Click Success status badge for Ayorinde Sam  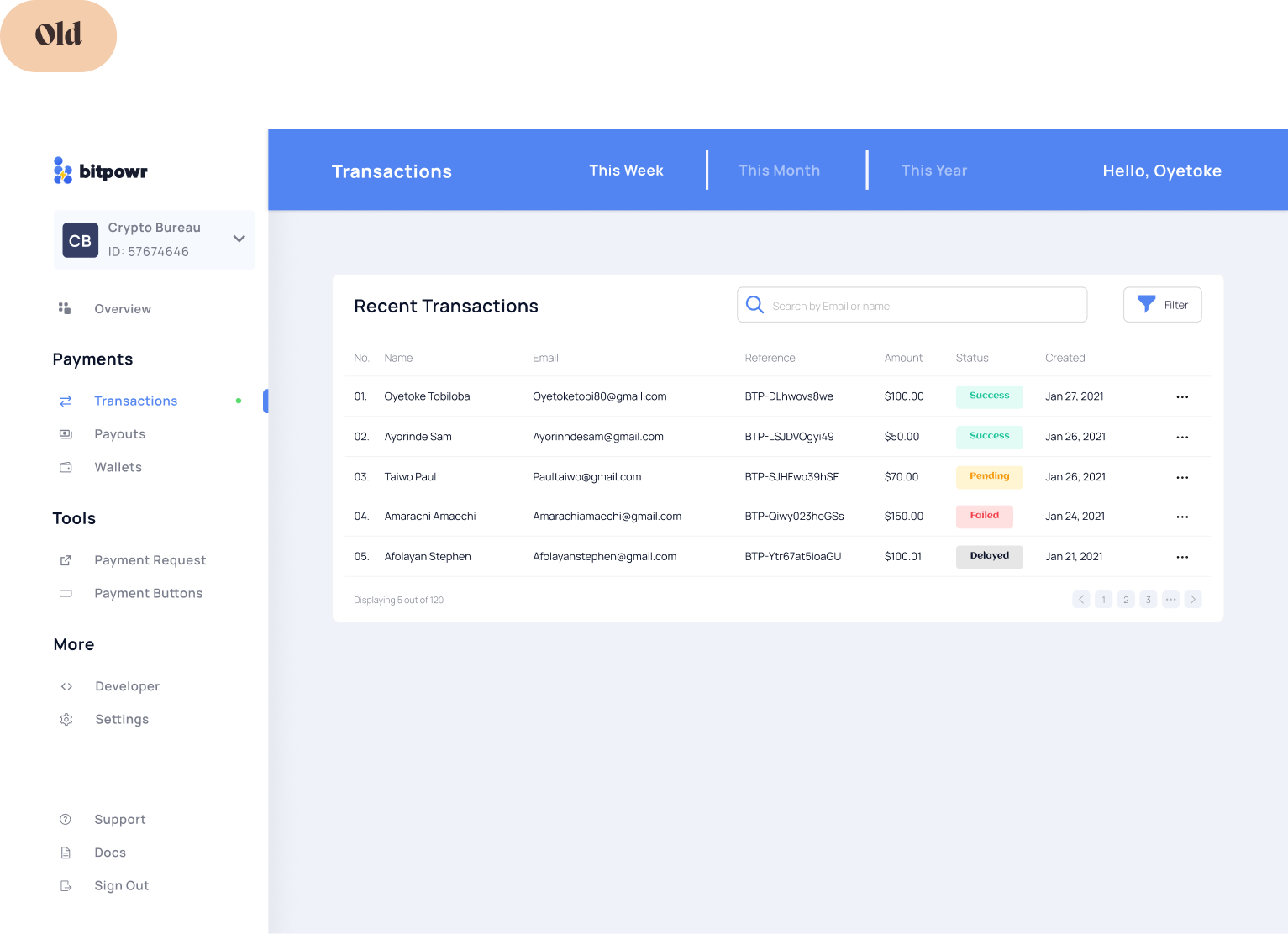[990, 437]
